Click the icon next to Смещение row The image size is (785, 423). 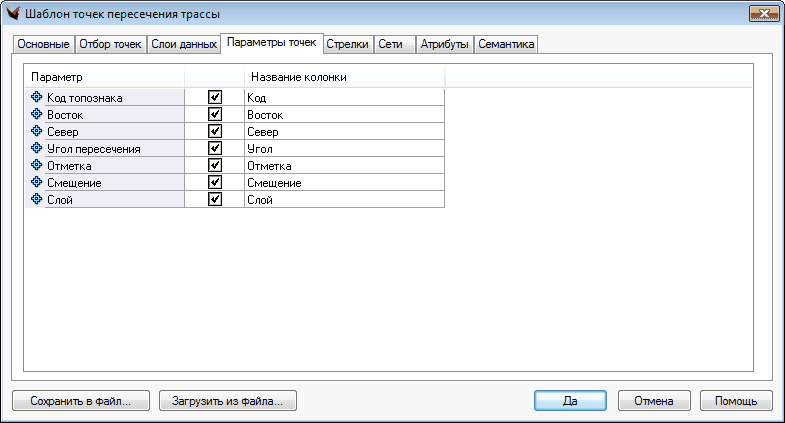[x=38, y=182]
